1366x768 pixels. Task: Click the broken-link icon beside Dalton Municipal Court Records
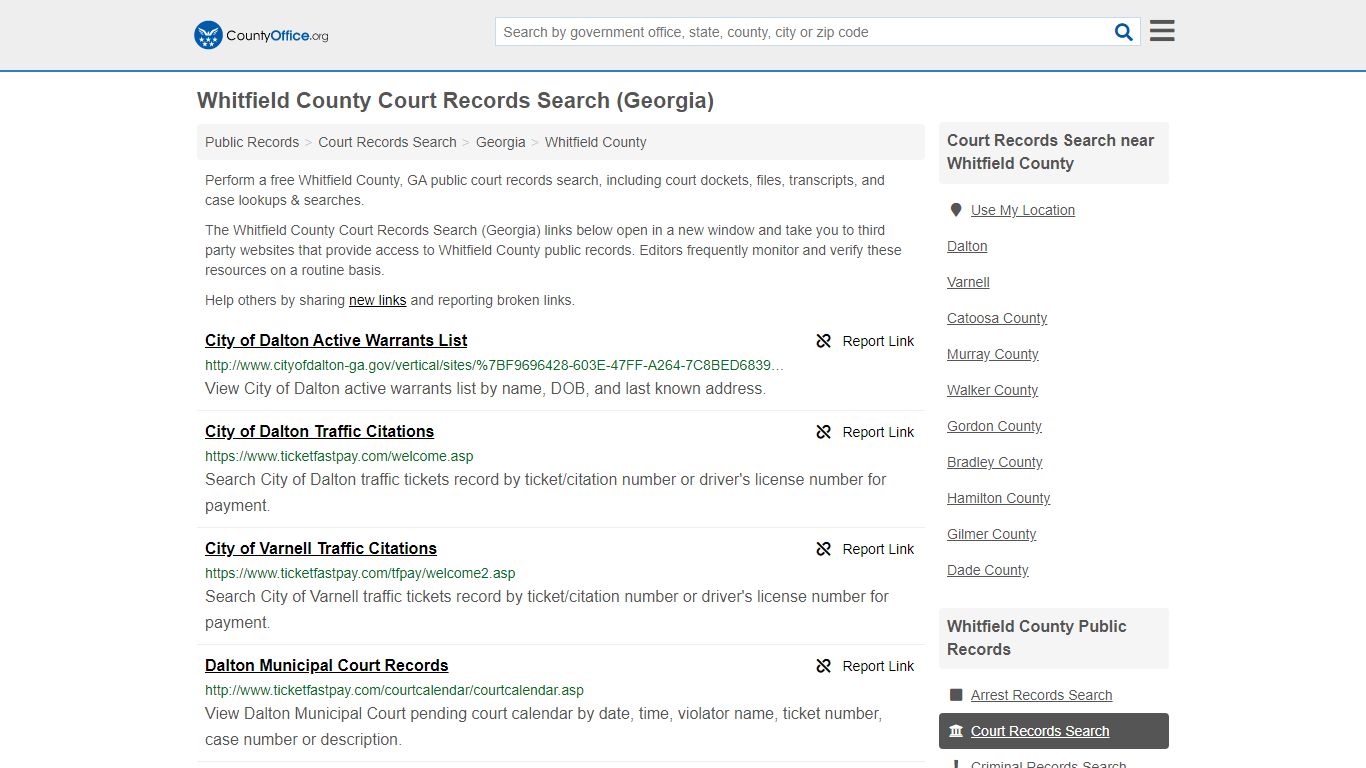point(824,666)
